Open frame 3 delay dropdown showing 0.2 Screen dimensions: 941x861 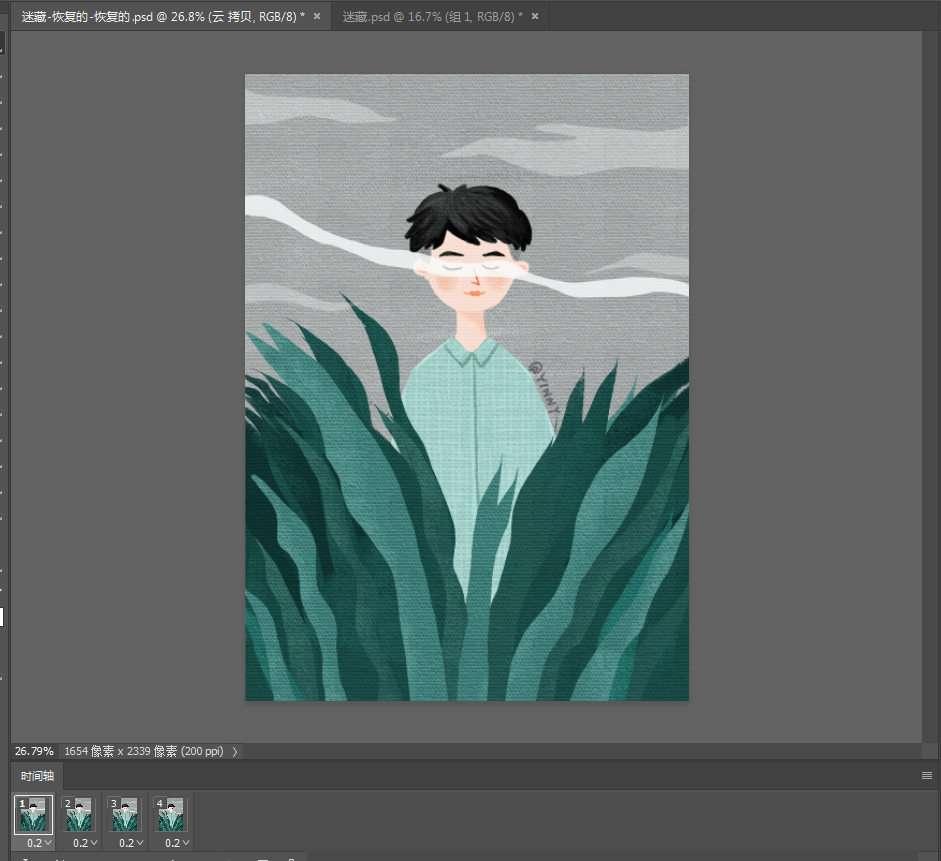[131, 843]
